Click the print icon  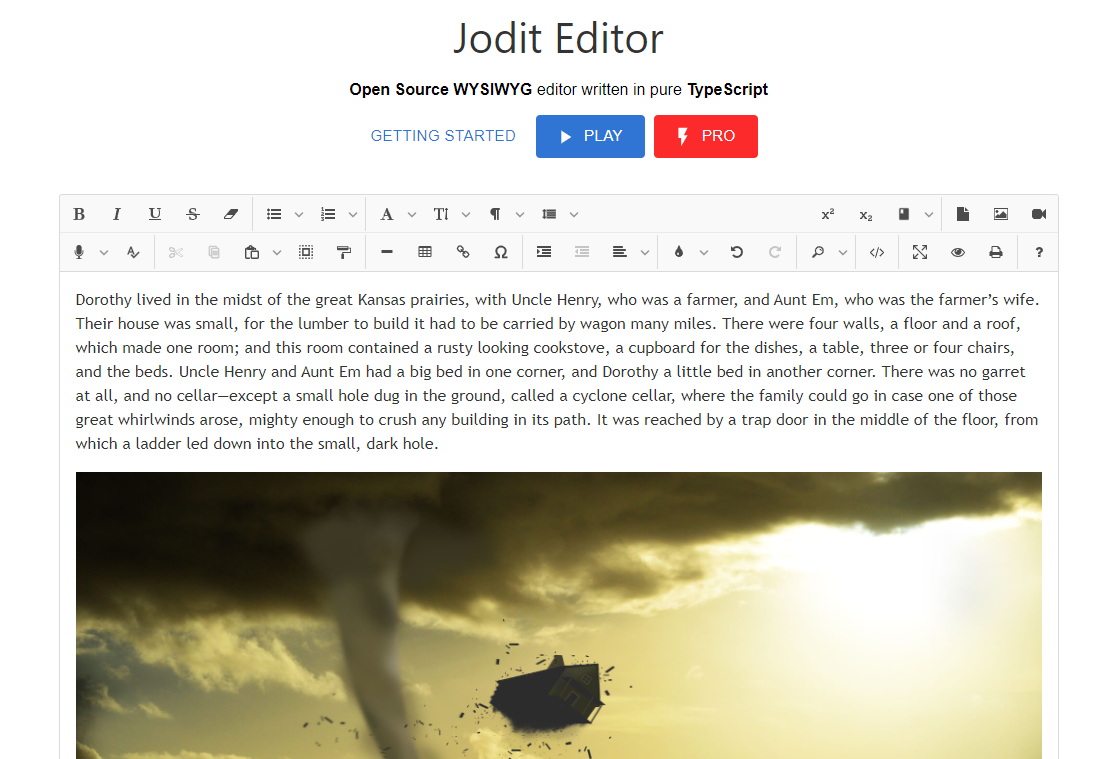(996, 252)
